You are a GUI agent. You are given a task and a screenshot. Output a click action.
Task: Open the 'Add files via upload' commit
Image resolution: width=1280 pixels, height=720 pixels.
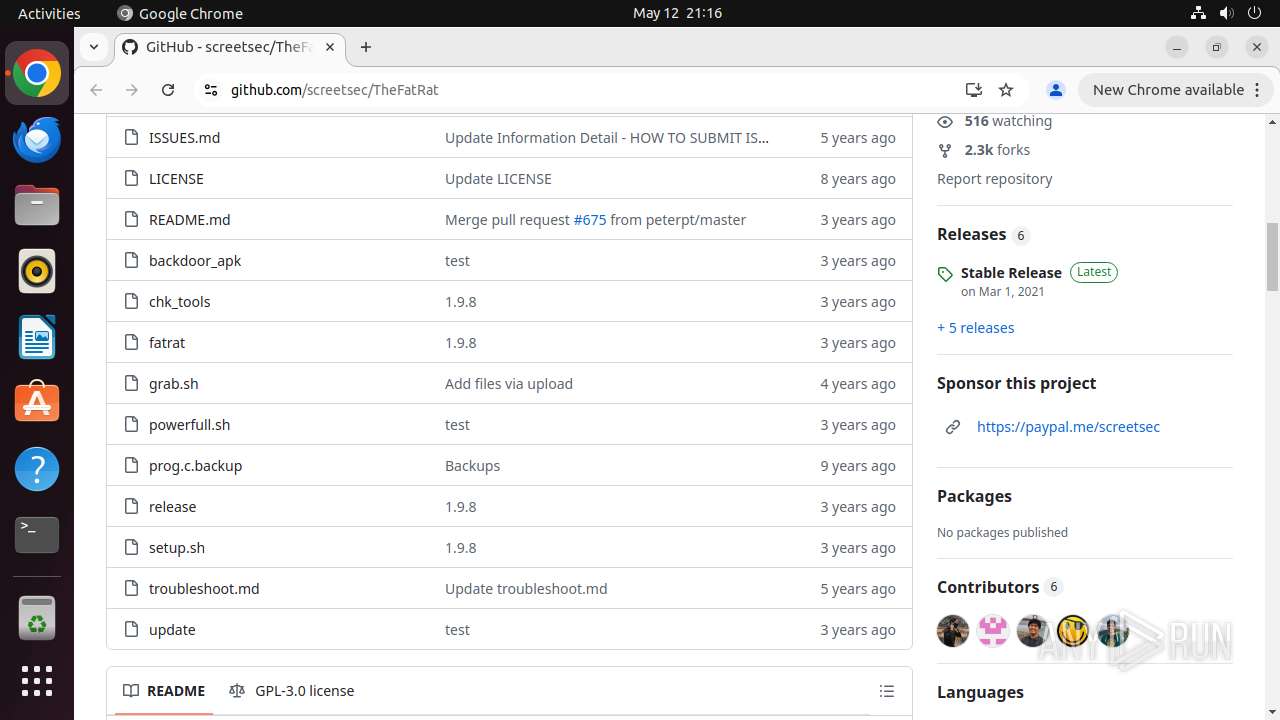point(509,384)
